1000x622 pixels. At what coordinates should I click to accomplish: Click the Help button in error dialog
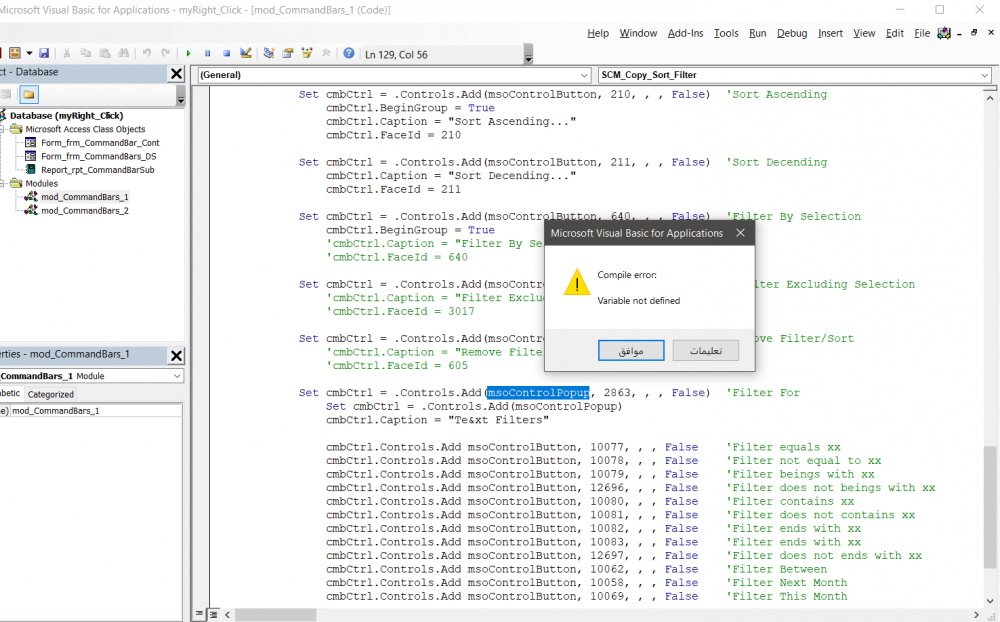tap(706, 350)
